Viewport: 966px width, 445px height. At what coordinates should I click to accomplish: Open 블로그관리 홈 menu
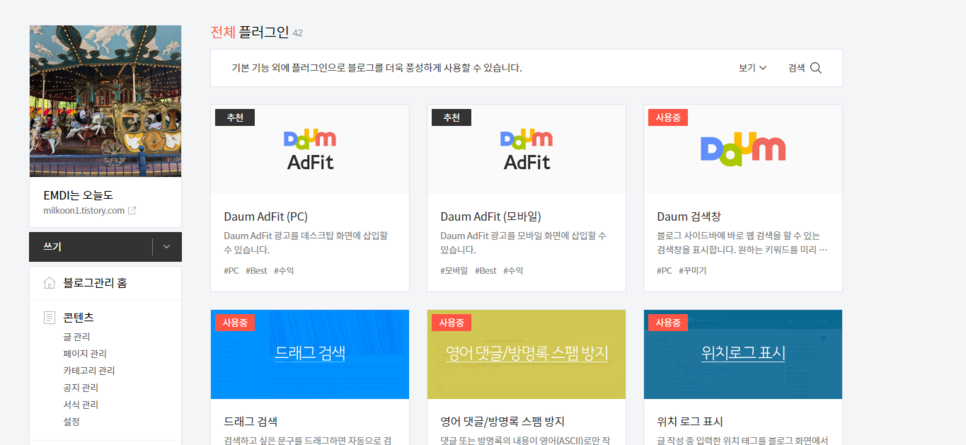(95, 283)
